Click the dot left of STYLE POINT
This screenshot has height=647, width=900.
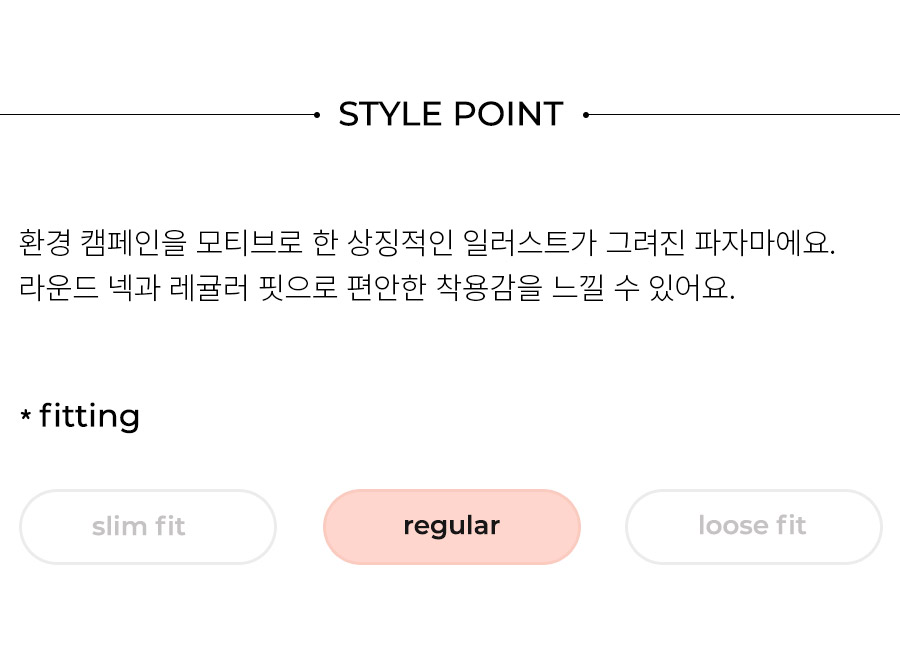(317, 115)
